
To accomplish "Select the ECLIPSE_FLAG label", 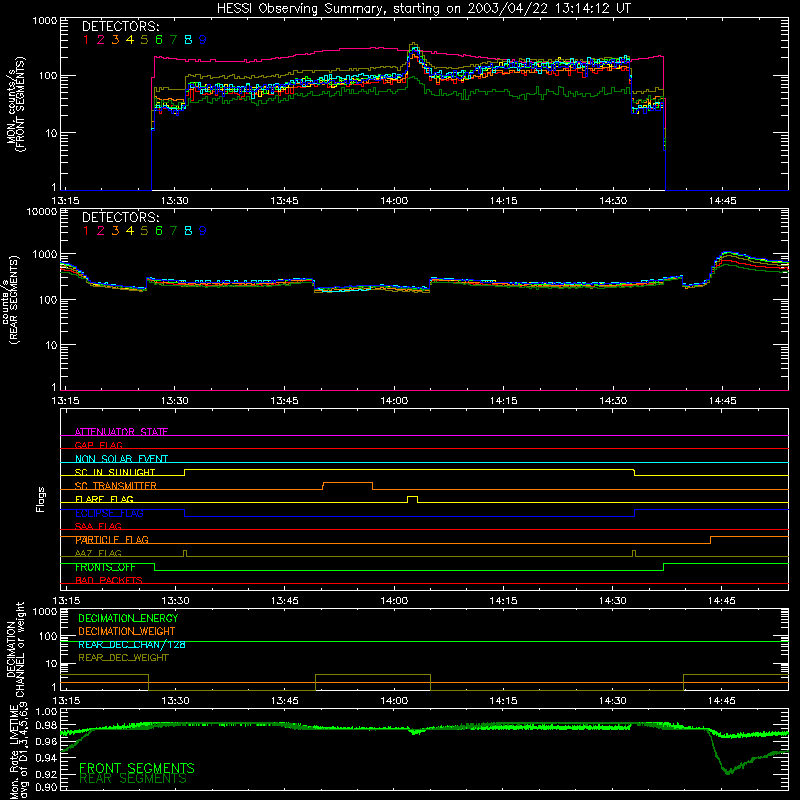I will point(109,513).
